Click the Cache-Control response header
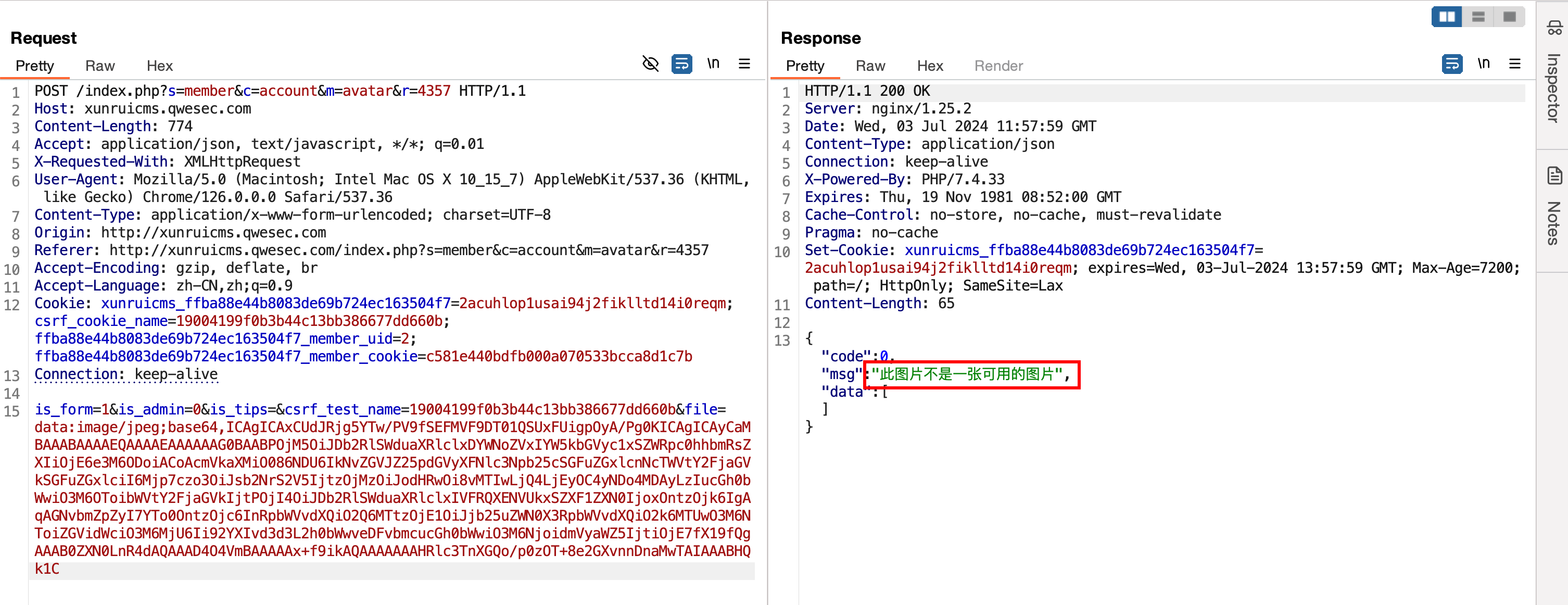The width and height of the screenshot is (1568, 605). pos(1013,215)
